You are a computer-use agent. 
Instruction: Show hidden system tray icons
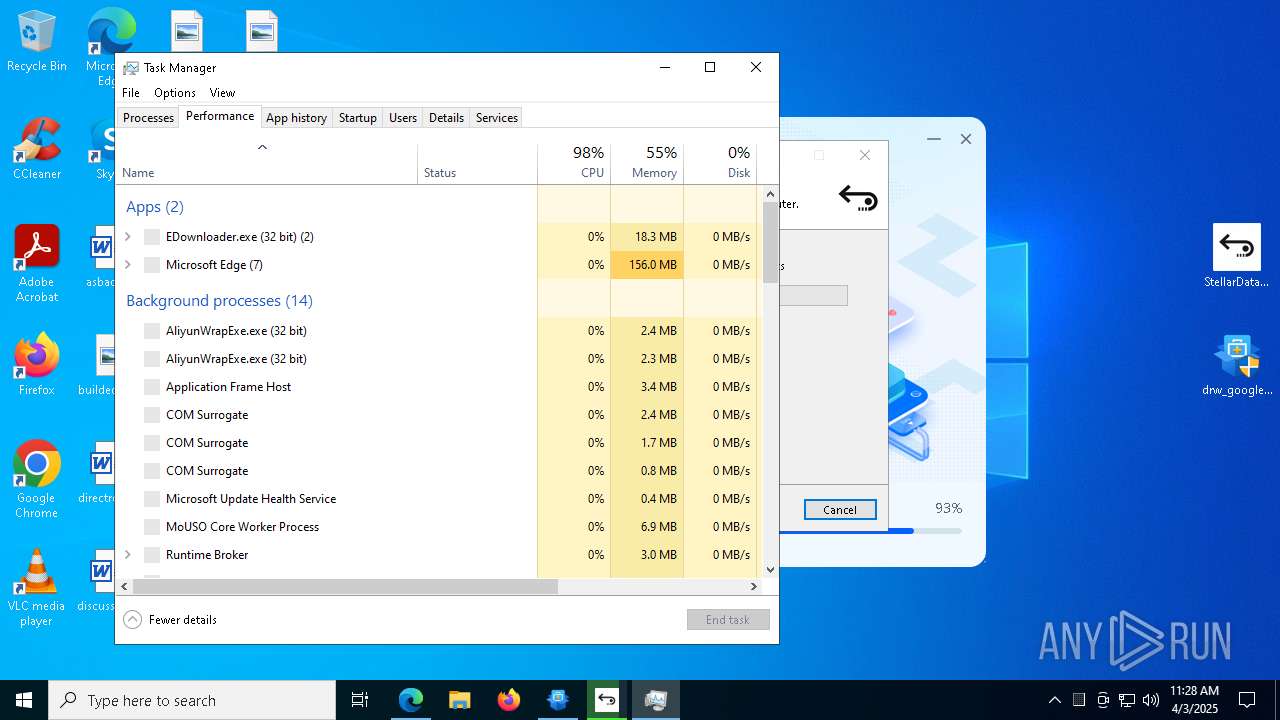tap(1054, 700)
